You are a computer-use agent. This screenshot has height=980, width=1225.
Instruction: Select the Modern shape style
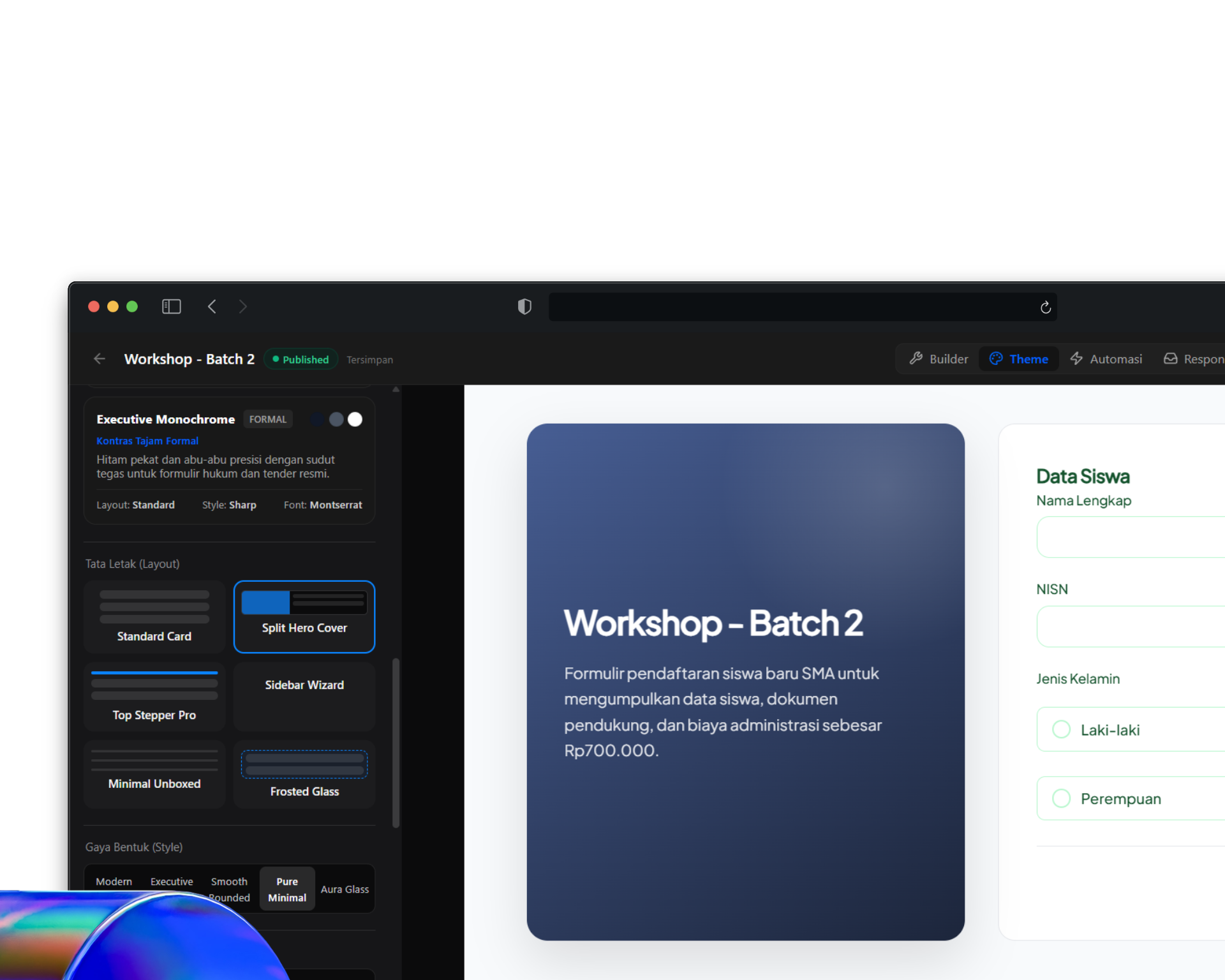pyautogui.click(x=114, y=882)
